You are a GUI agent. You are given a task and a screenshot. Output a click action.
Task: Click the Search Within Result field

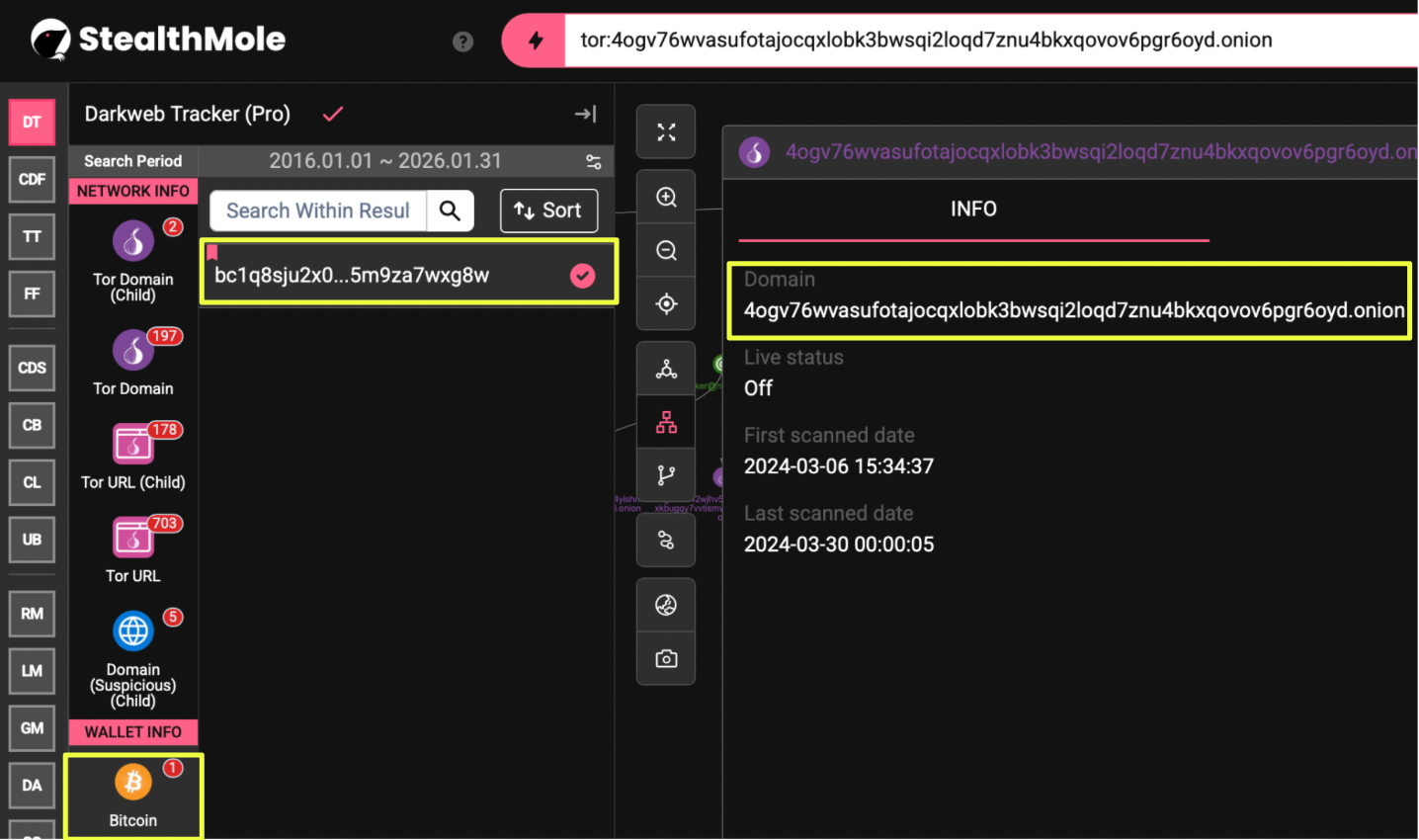317,210
